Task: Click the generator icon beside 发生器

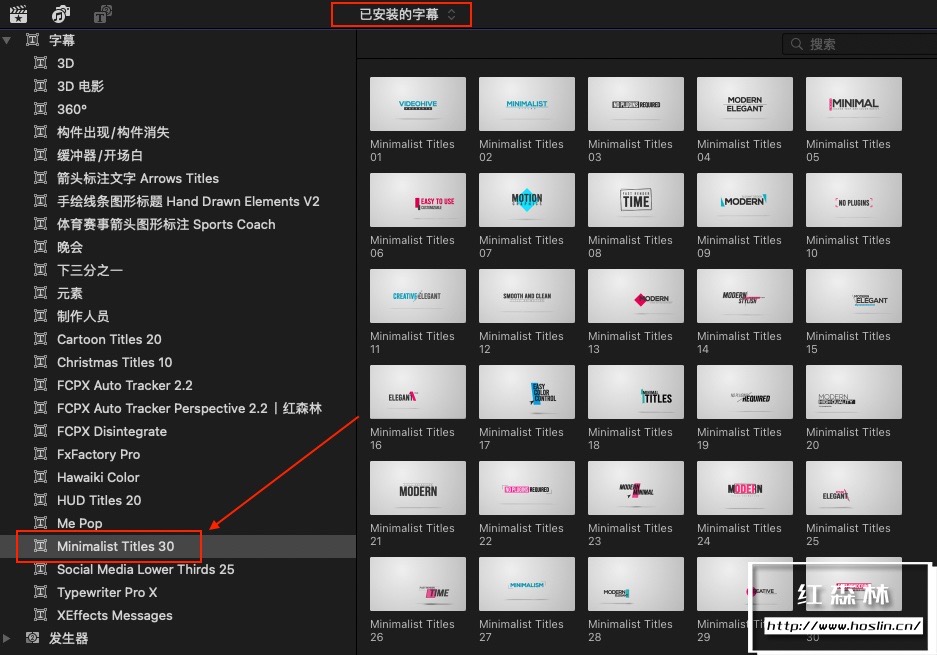Action: 32,638
